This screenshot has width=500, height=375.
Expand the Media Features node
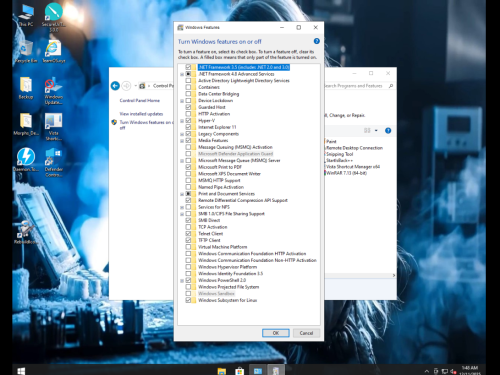click(182, 141)
